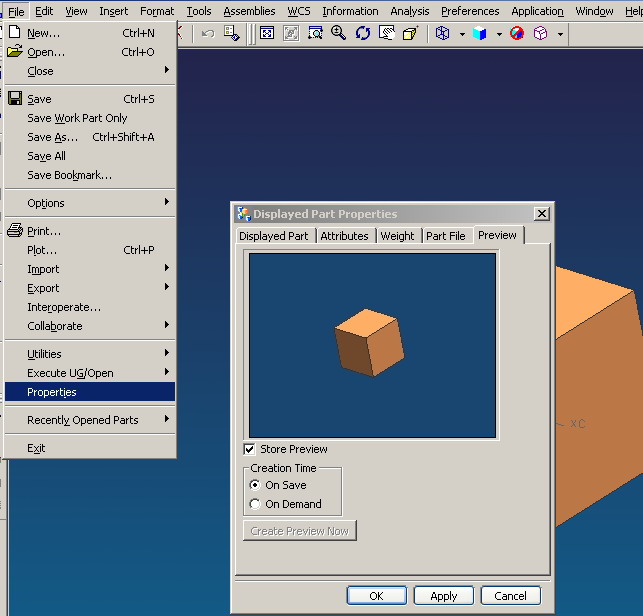Open dropdown arrow beside cyan shaded cube
This screenshot has height=616, width=643.
click(499, 34)
